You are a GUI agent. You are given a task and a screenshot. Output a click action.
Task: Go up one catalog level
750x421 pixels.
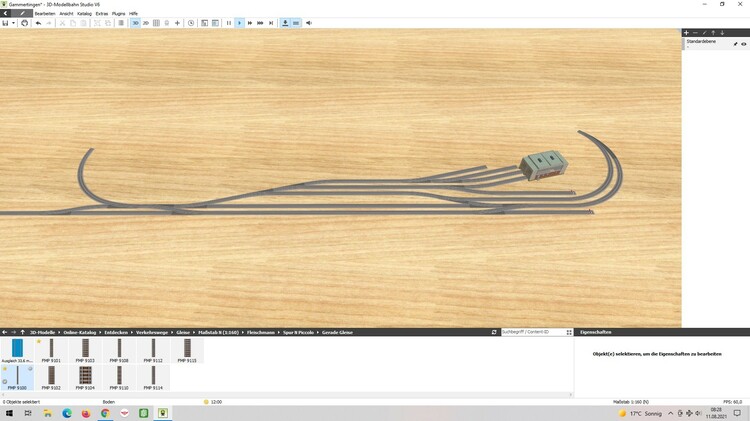(x=22, y=332)
